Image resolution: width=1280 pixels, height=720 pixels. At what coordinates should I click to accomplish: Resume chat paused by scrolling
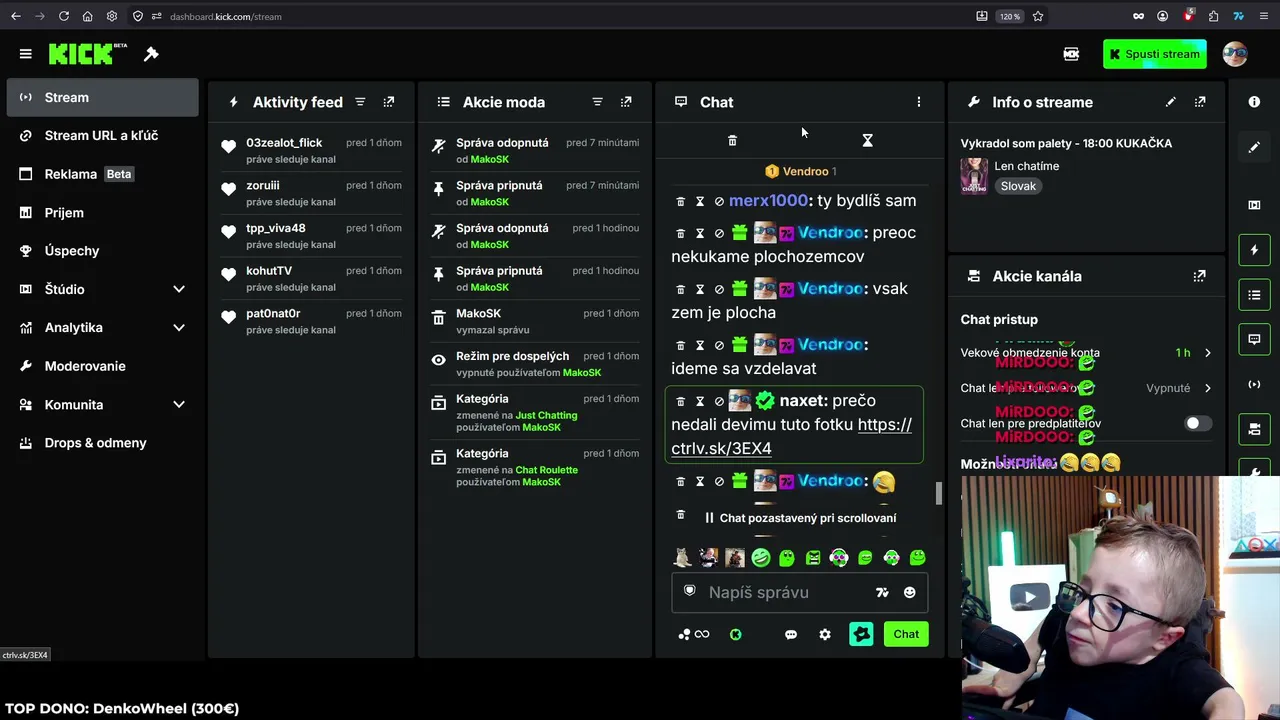tap(800, 518)
